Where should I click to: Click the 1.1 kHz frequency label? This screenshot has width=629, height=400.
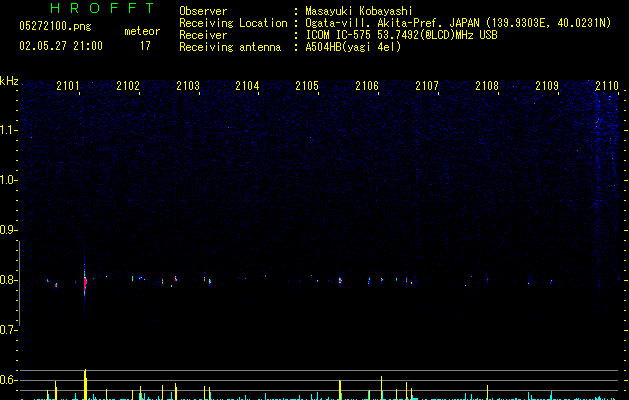[x=9, y=130]
